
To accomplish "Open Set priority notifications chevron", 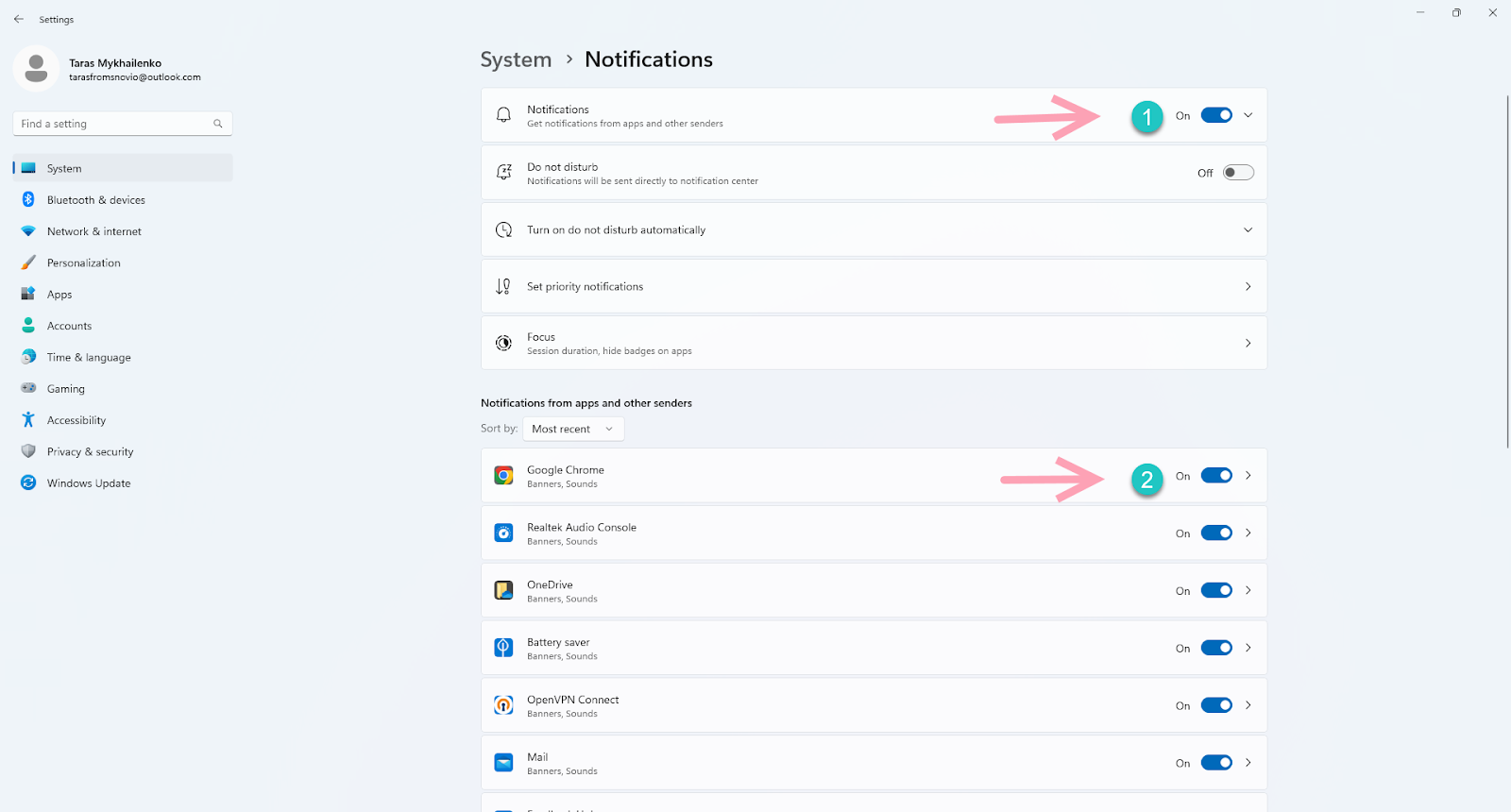I will [x=1248, y=286].
